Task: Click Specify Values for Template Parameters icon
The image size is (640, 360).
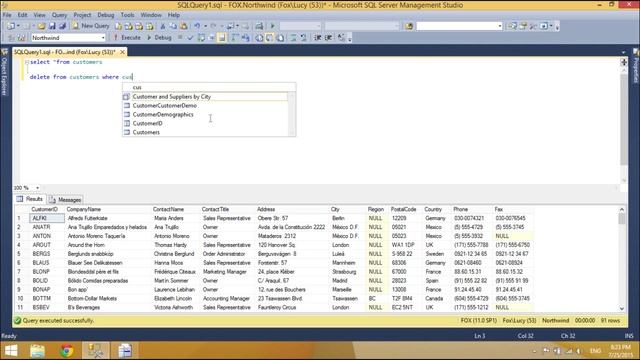Action: coord(341,38)
